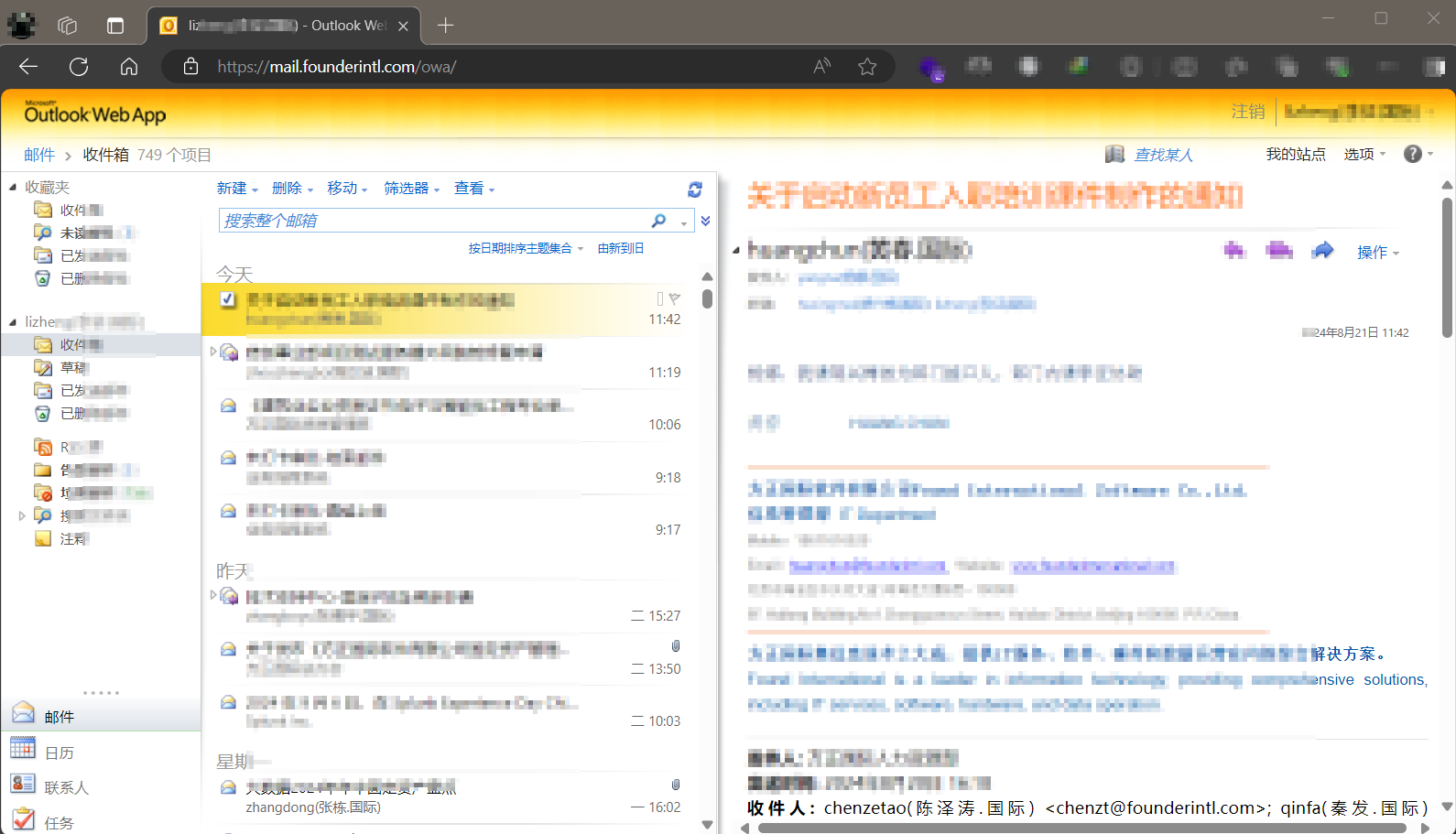This screenshot has width=1456, height=834.
Task: Open the 新建 menu
Action: coord(237,189)
